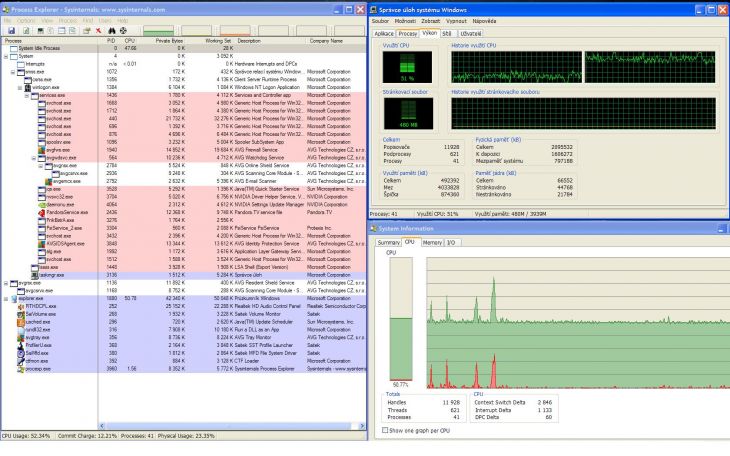Open the Memory tab in System Information

click(432, 243)
